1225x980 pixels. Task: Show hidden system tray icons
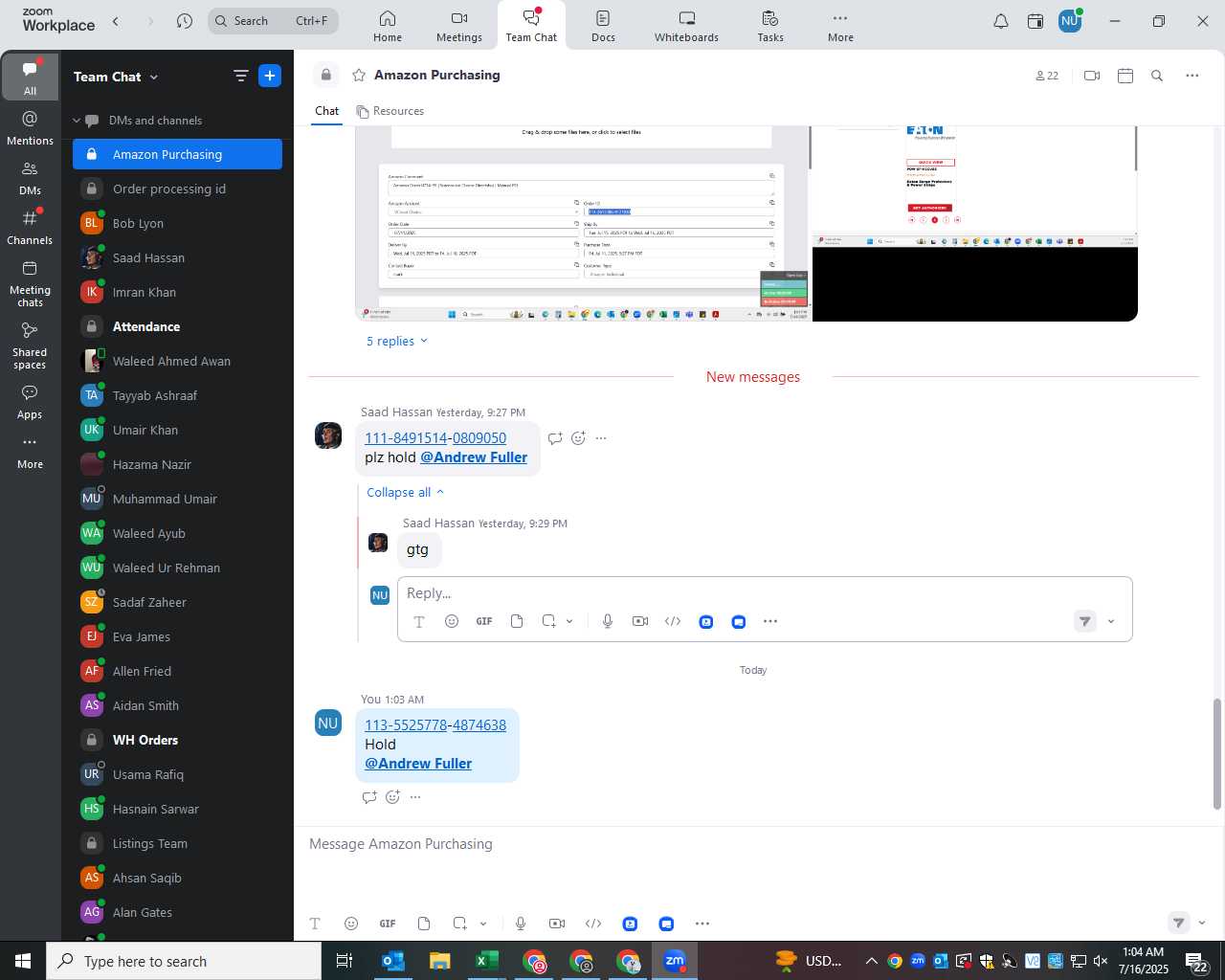tap(871, 961)
